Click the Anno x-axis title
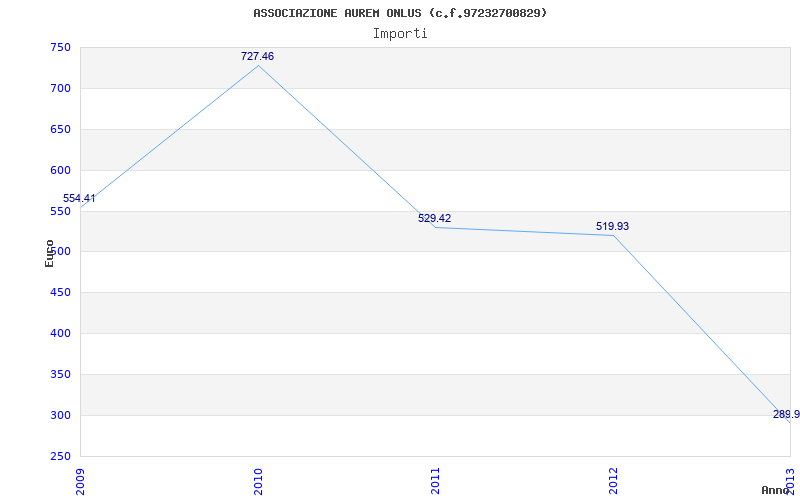 click(x=775, y=490)
